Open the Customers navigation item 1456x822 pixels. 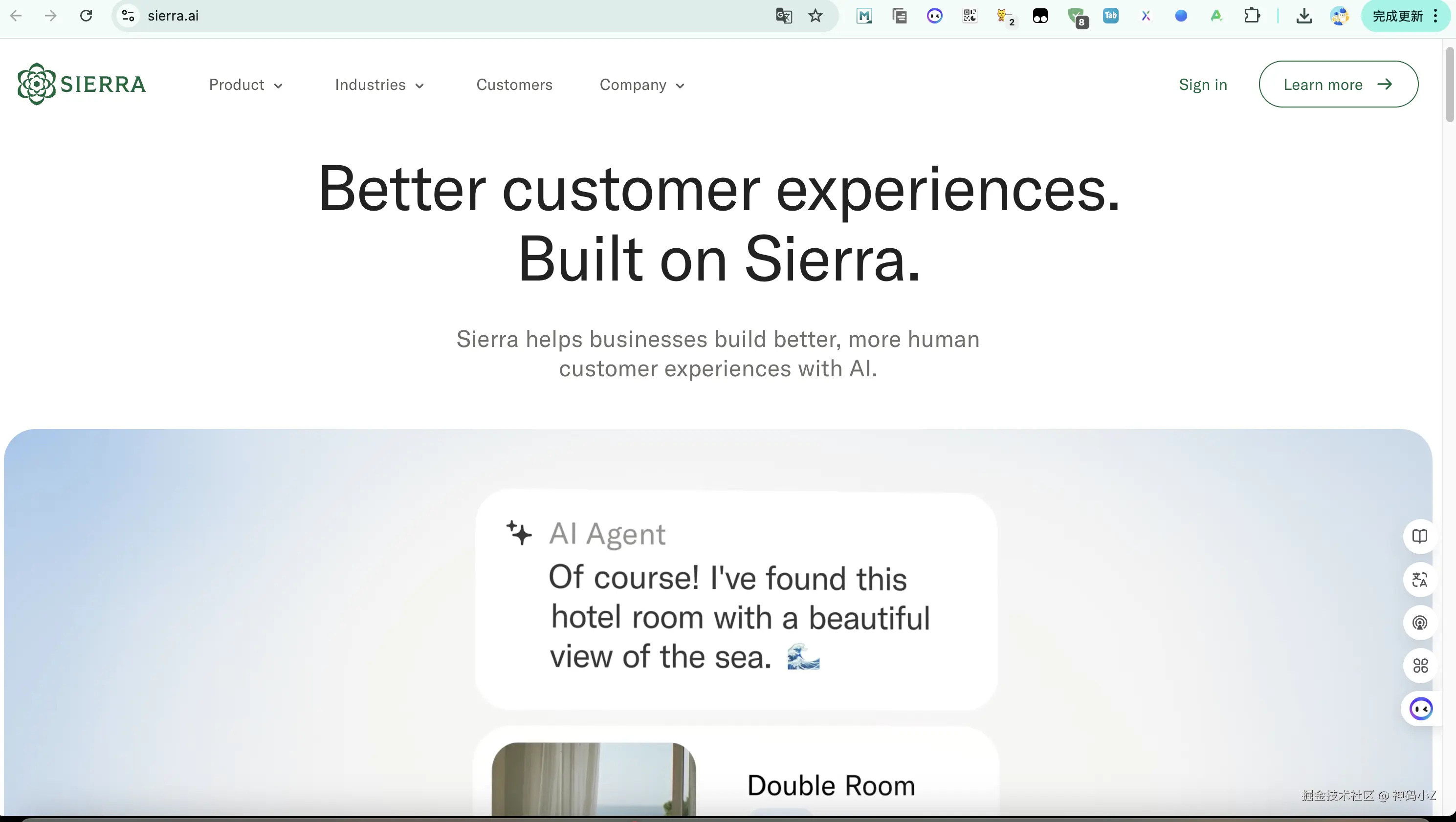pos(514,85)
